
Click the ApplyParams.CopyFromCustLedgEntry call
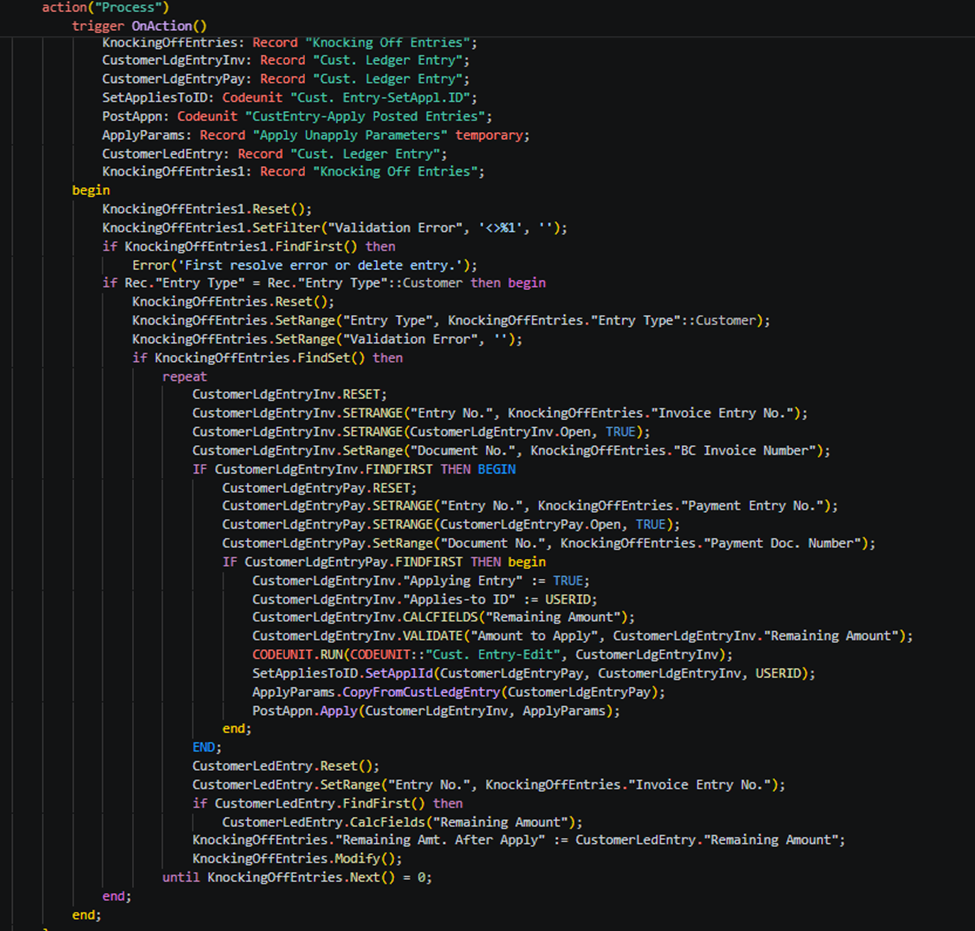[x=458, y=692]
